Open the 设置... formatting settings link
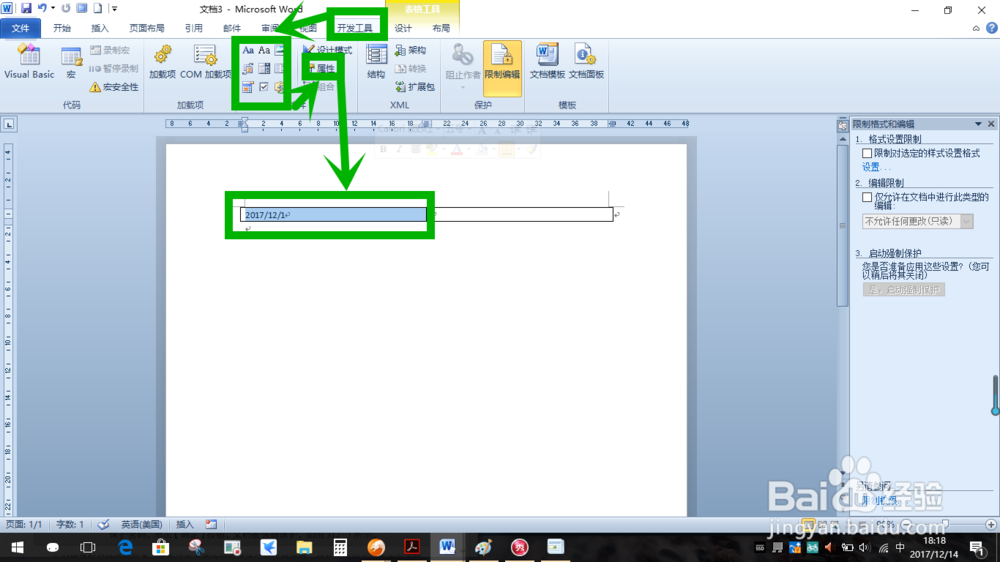The height and width of the screenshot is (562, 1000). tap(876, 167)
